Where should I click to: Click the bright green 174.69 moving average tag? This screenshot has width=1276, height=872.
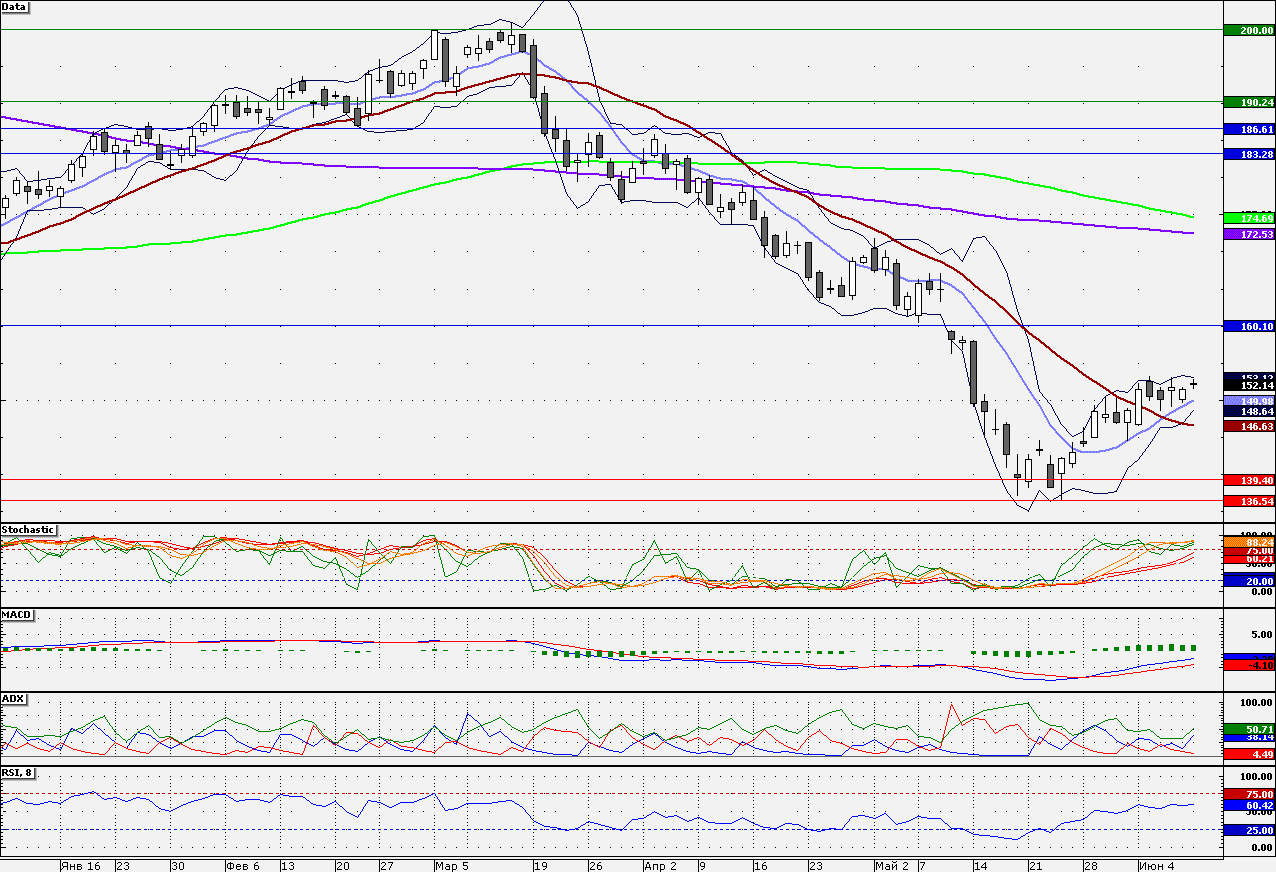(x=1249, y=218)
